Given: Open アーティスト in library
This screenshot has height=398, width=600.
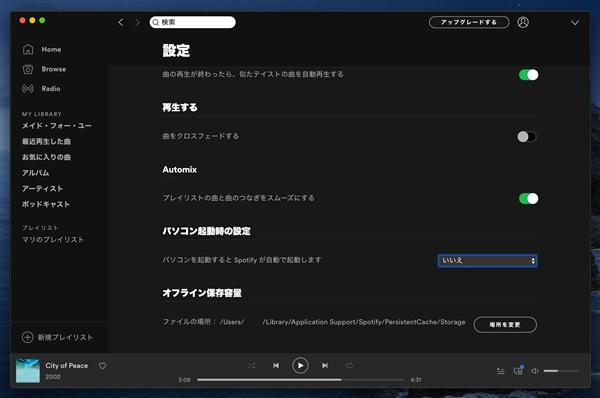Looking at the screenshot, I should pyautogui.click(x=42, y=189).
